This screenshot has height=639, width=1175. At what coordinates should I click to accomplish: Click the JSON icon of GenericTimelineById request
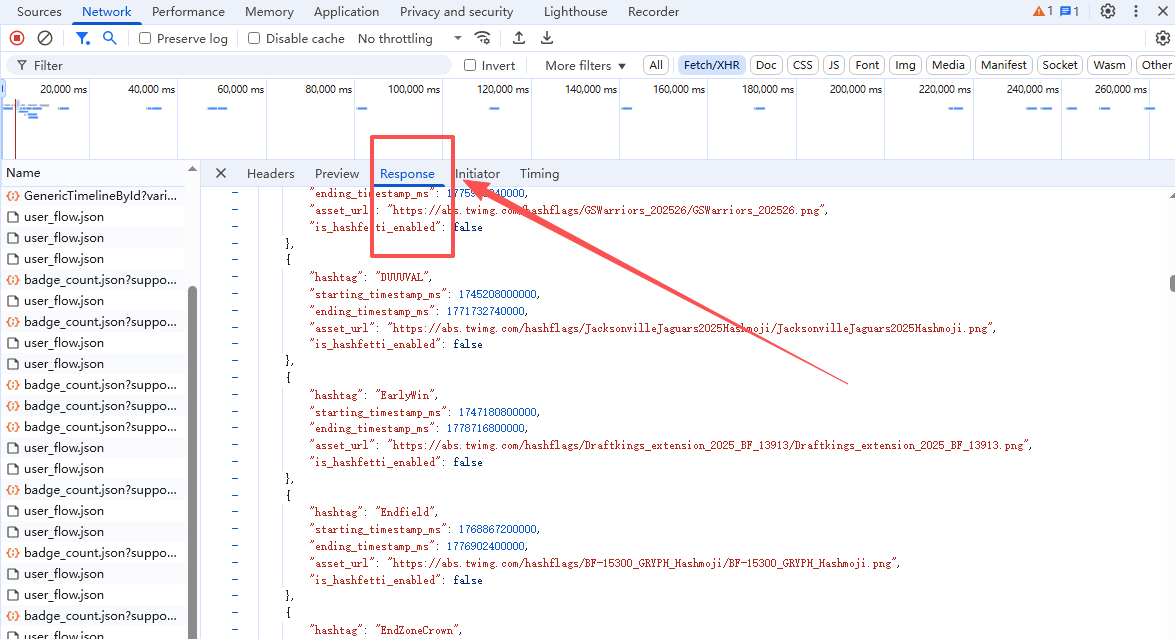(x=13, y=196)
